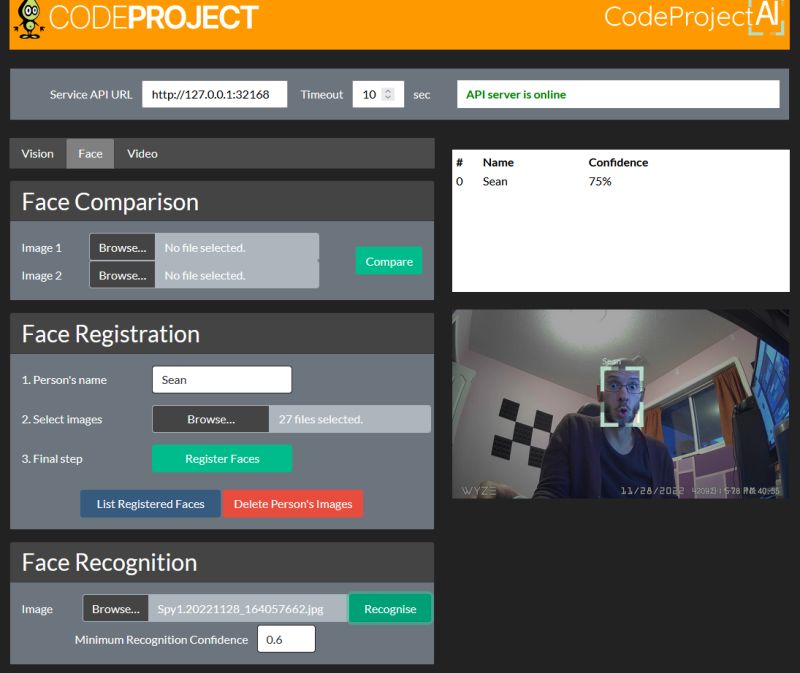800x673 pixels.
Task: Select the Face tab
Action: click(89, 153)
